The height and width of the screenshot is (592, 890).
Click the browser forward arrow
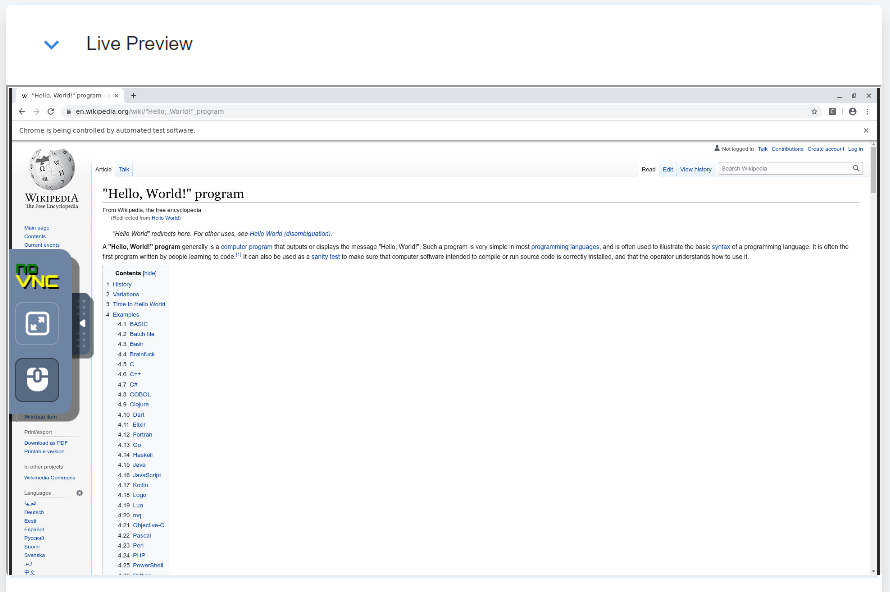[36, 112]
